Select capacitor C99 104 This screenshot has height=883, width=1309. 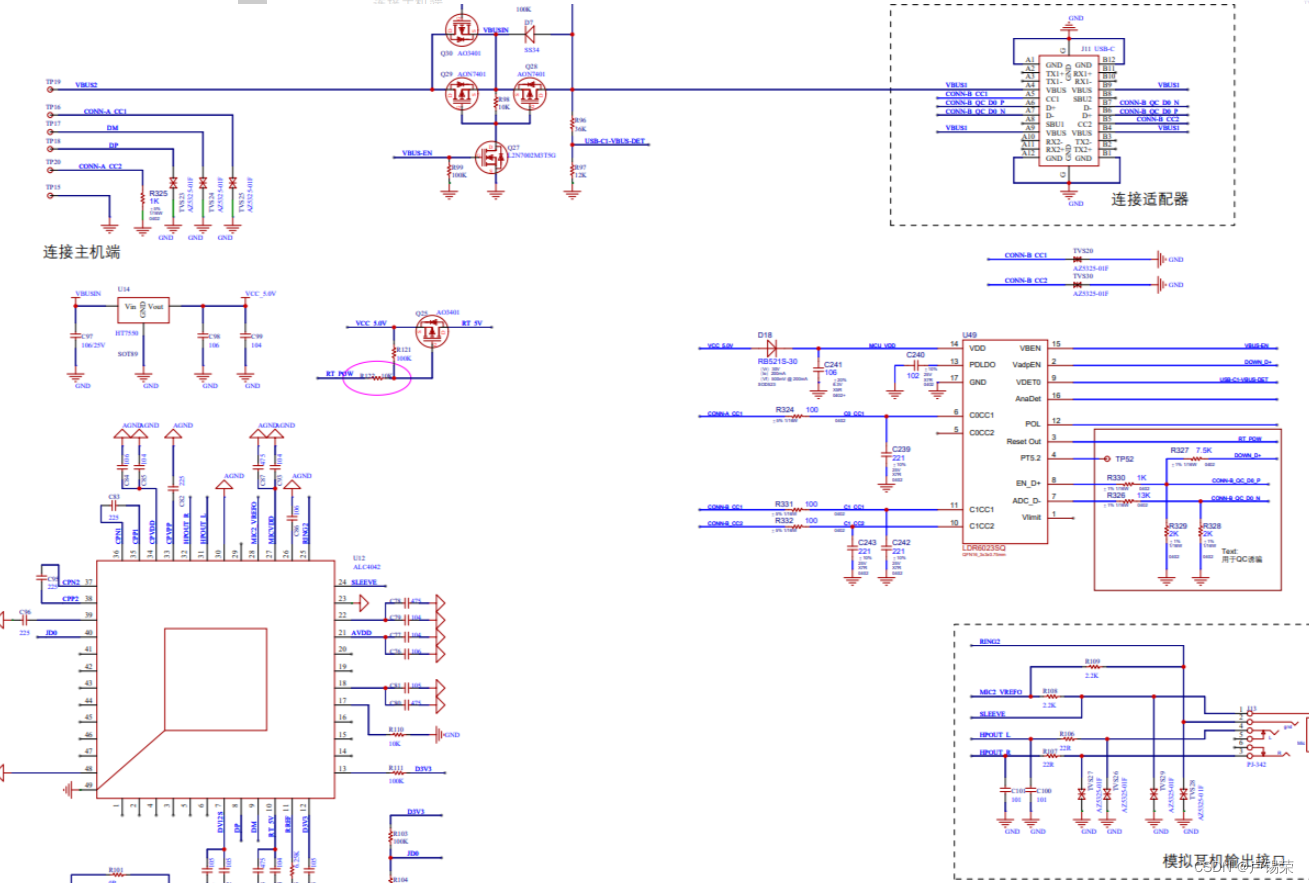pos(244,338)
